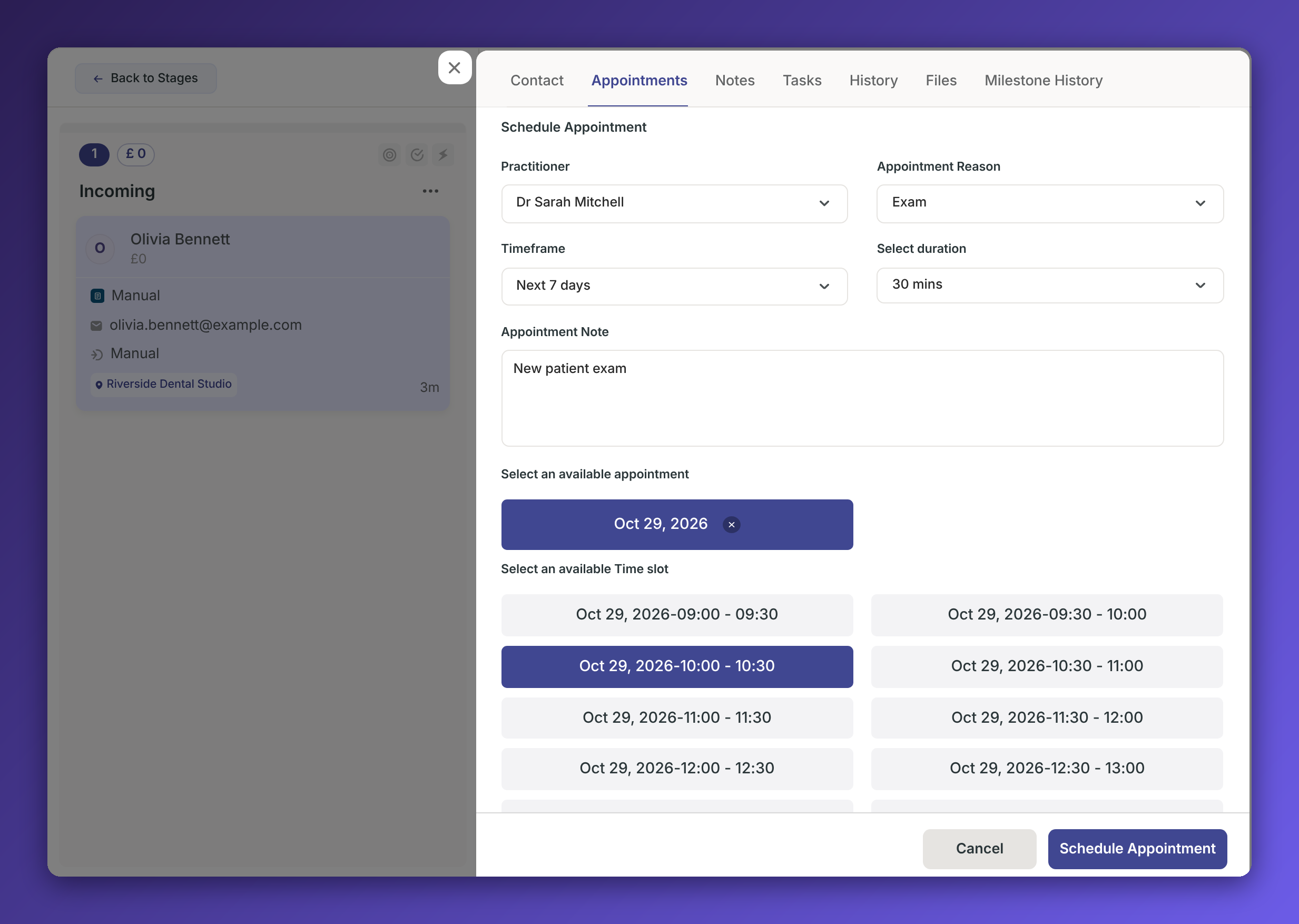Click the olivia.bennett@example.com email text

(205, 325)
